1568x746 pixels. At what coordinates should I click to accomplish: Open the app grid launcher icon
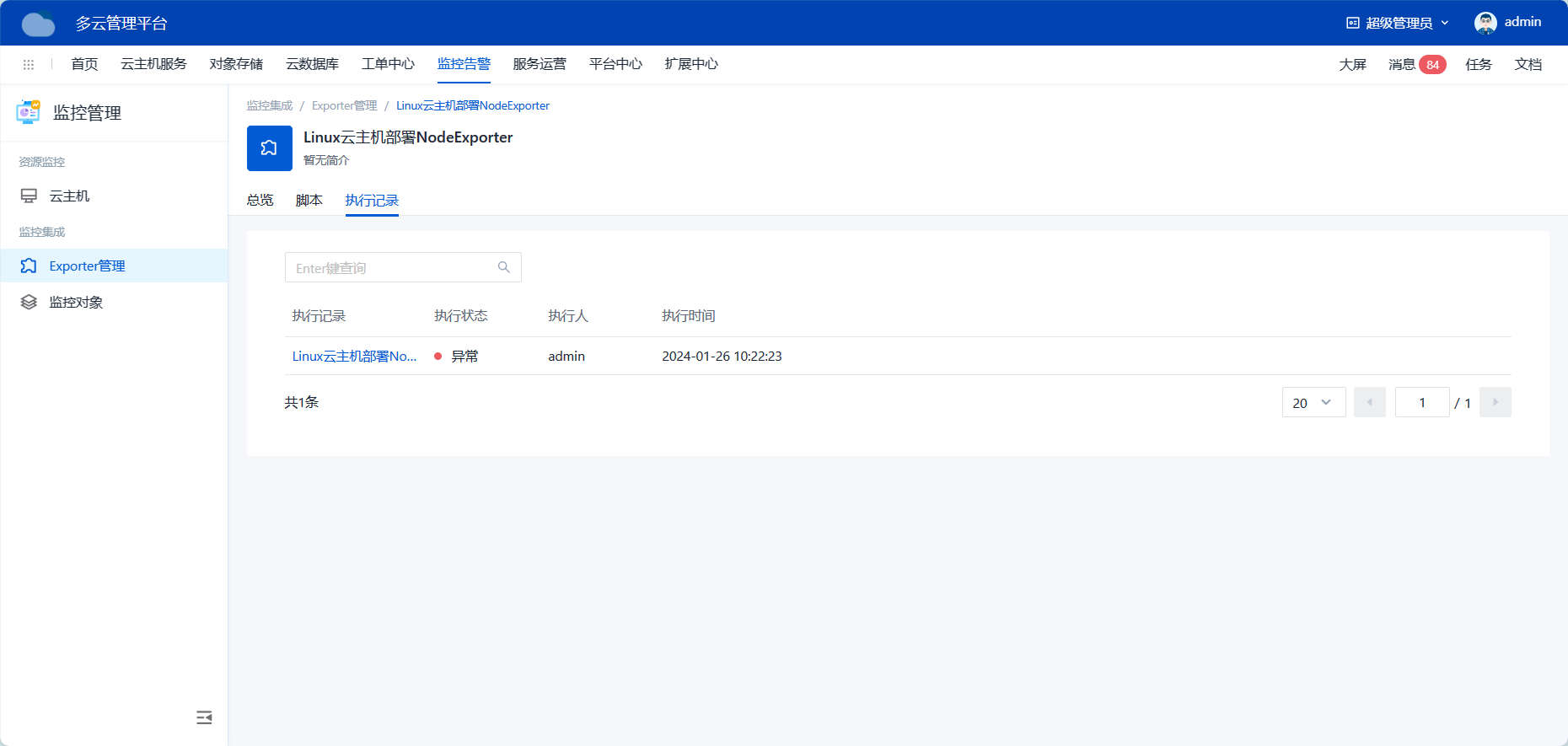[x=29, y=65]
